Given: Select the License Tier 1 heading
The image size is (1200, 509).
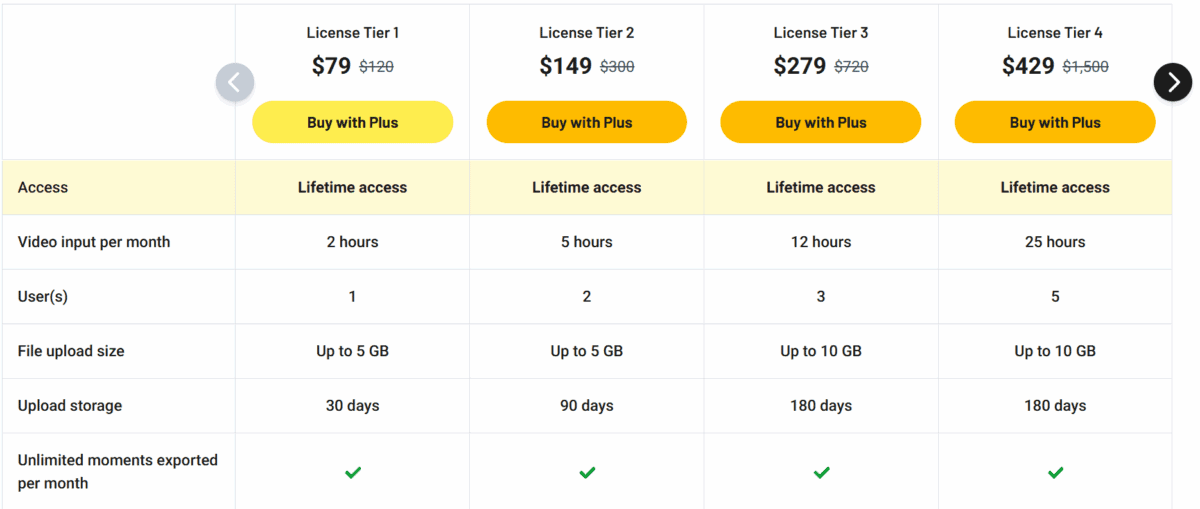Looking at the screenshot, I should coord(353,33).
